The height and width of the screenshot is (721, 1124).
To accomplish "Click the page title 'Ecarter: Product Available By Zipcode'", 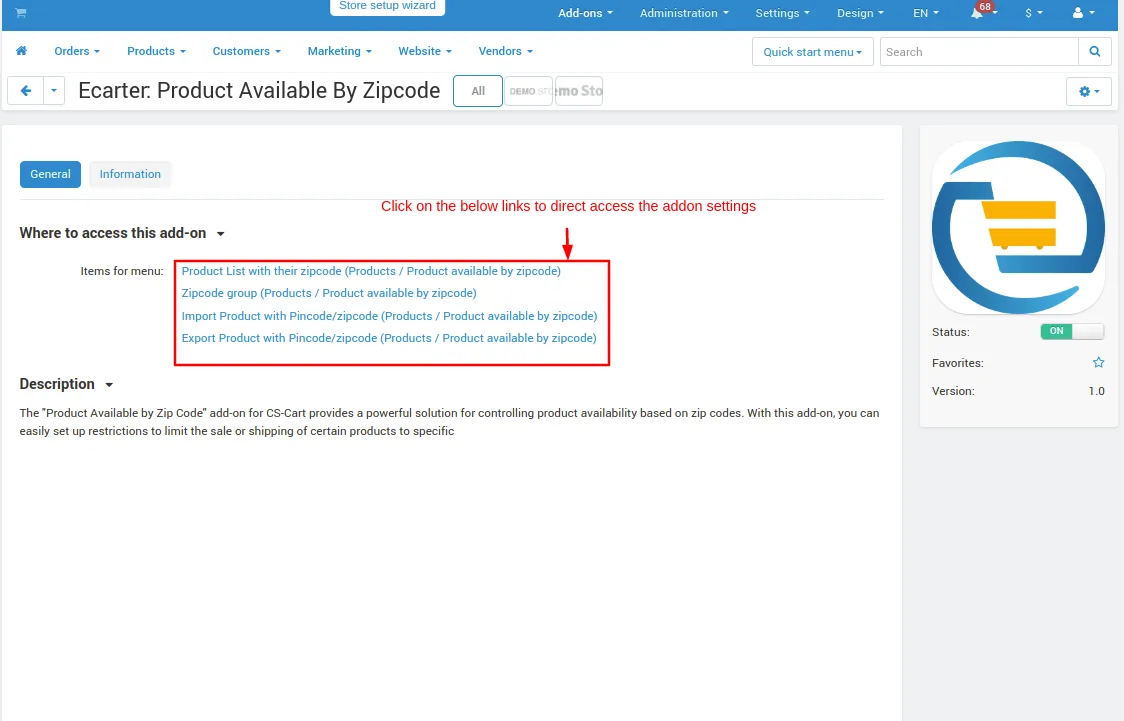I will [x=259, y=91].
